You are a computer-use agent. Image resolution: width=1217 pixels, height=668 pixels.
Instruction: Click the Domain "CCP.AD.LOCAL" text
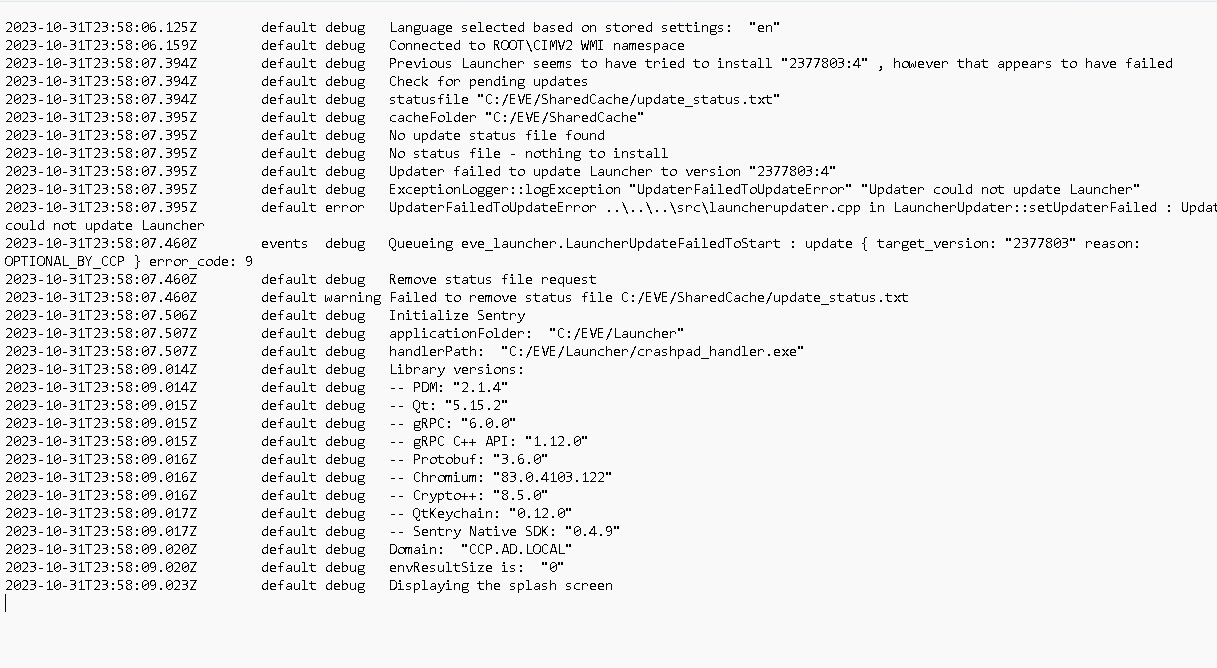[x=480, y=549]
